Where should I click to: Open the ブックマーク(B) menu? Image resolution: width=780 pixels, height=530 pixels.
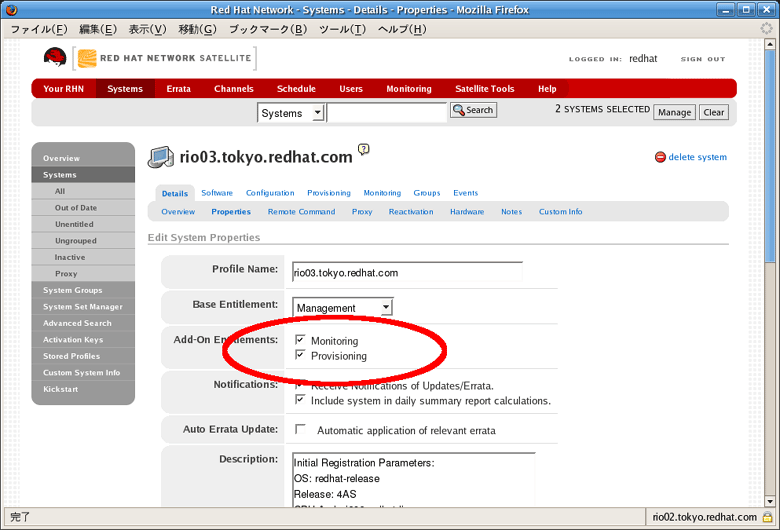coord(268,29)
